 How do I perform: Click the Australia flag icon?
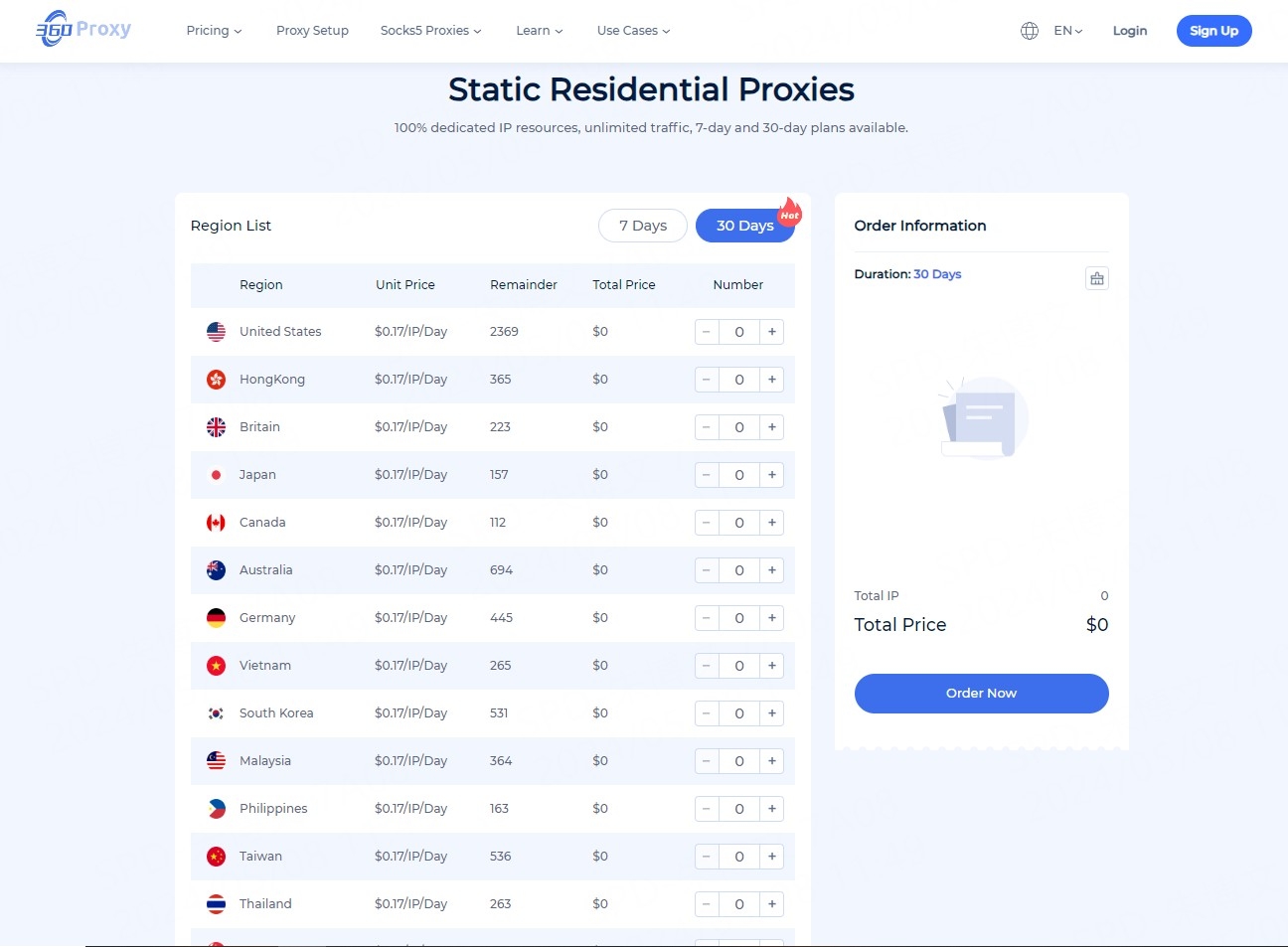click(x=216, y=570)
